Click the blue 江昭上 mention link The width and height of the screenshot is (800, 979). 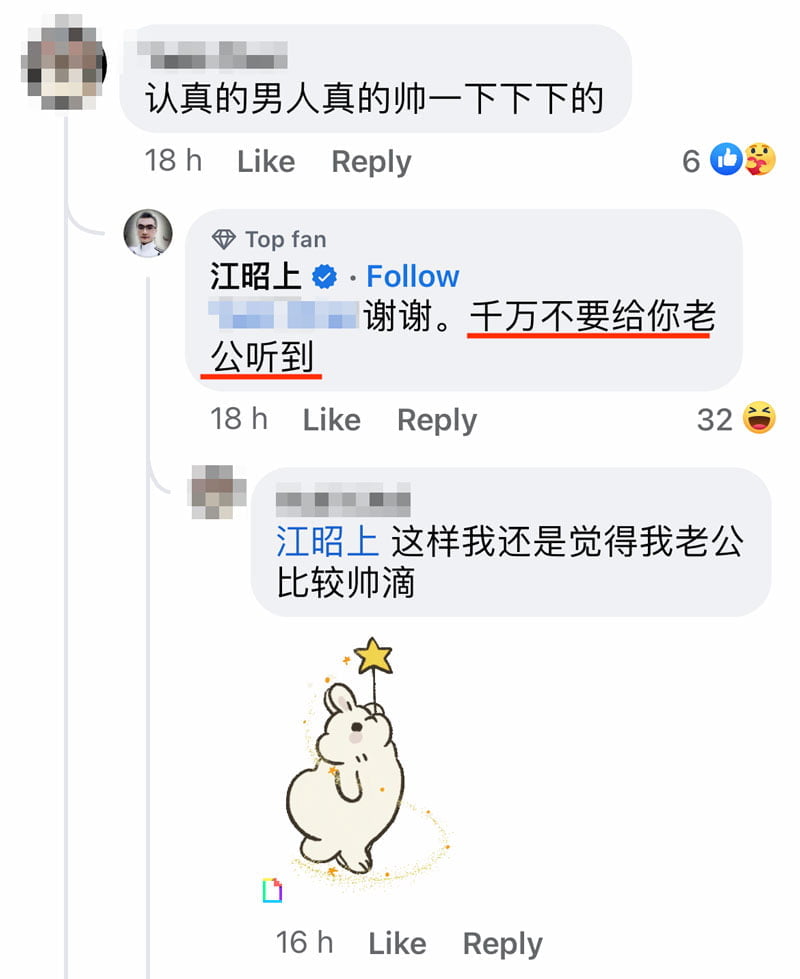click(327, 541)
